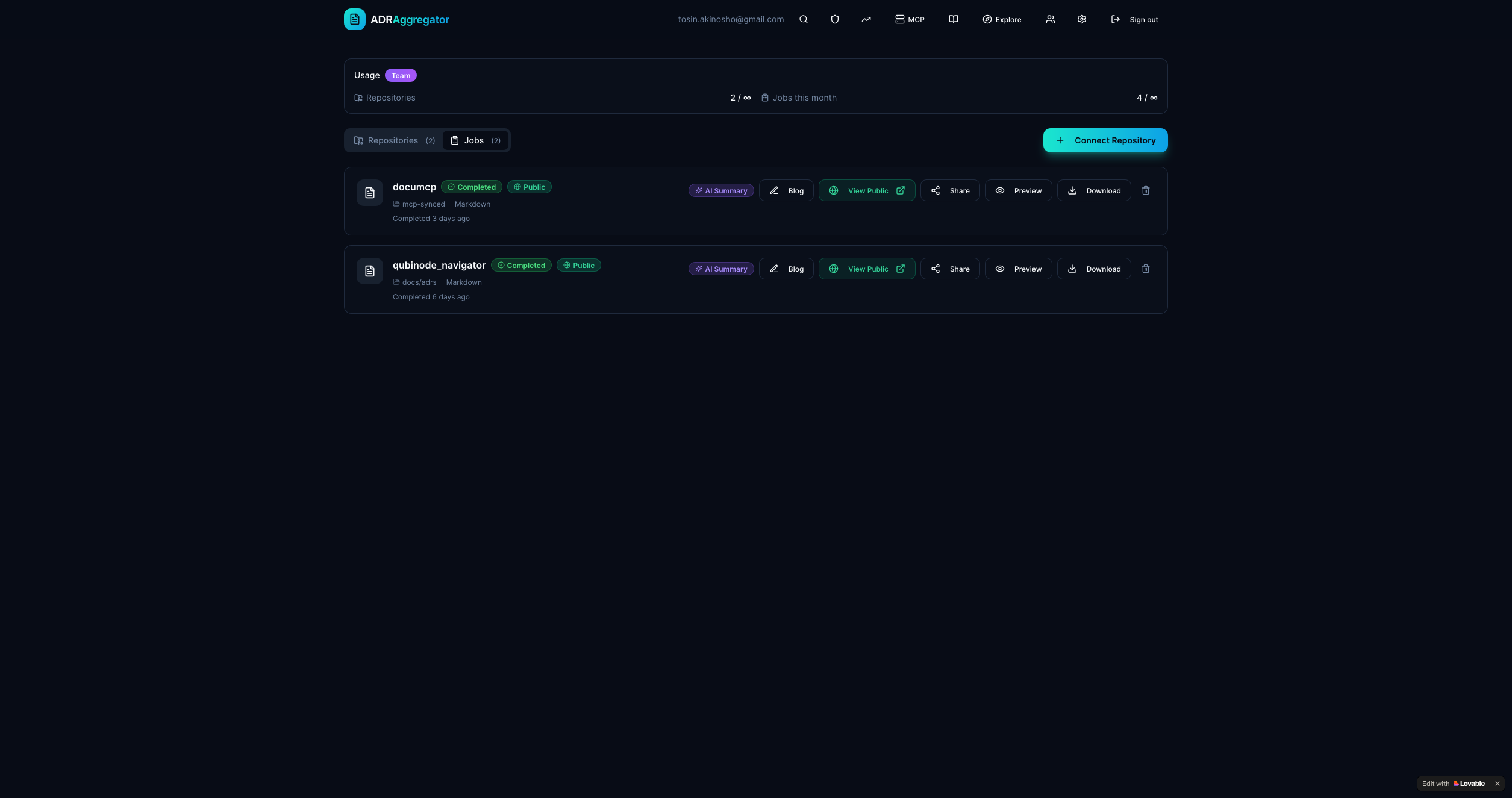1512x798 pixels.
Task: Click the Connect Repository button
Action: click(1105, 140)
